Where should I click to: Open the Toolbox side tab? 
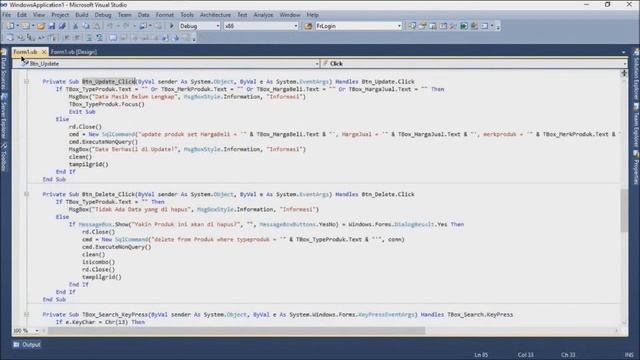click(x=4, y=156)
